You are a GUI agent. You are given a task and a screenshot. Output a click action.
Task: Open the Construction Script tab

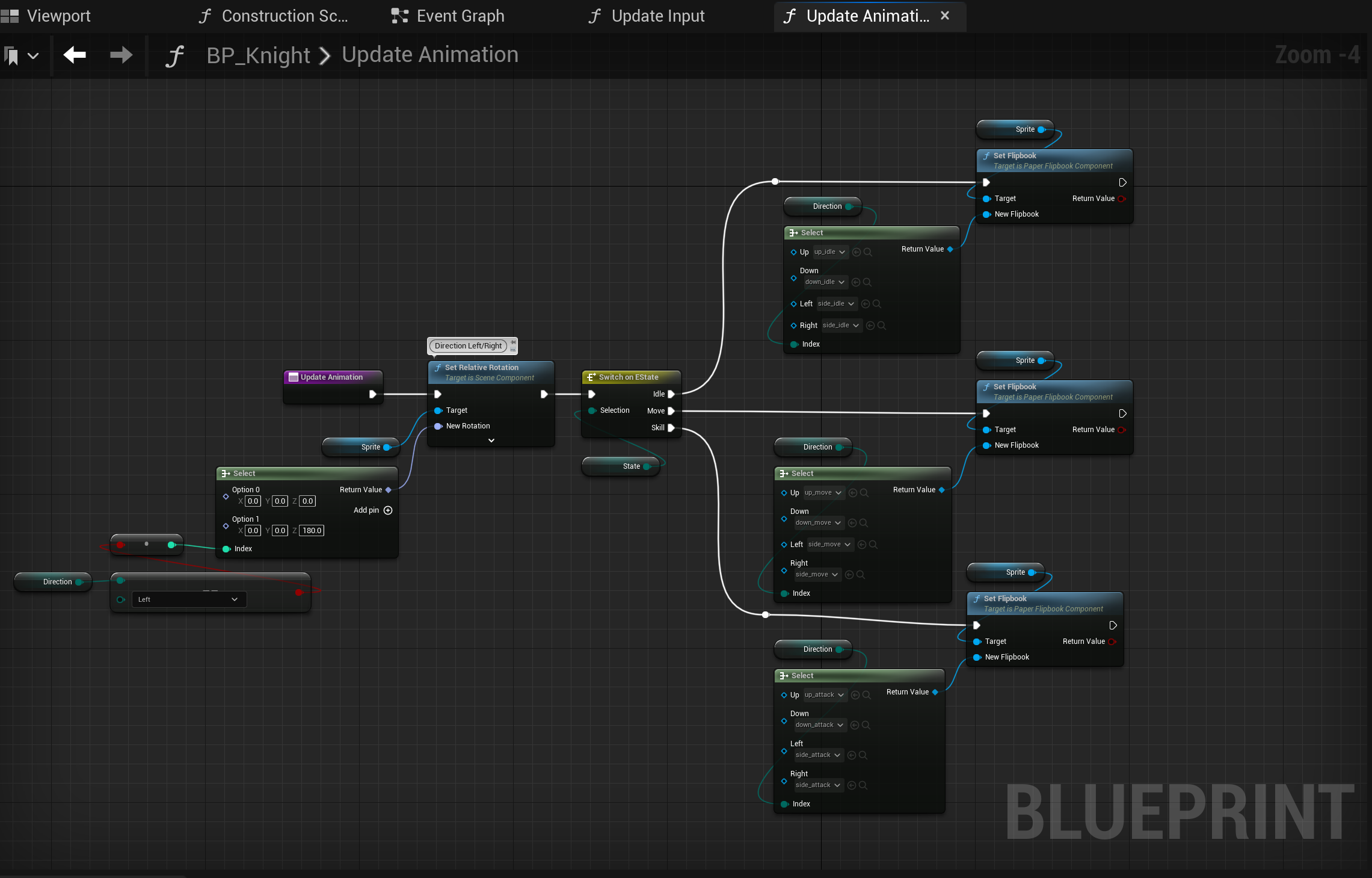pos(274,16)
